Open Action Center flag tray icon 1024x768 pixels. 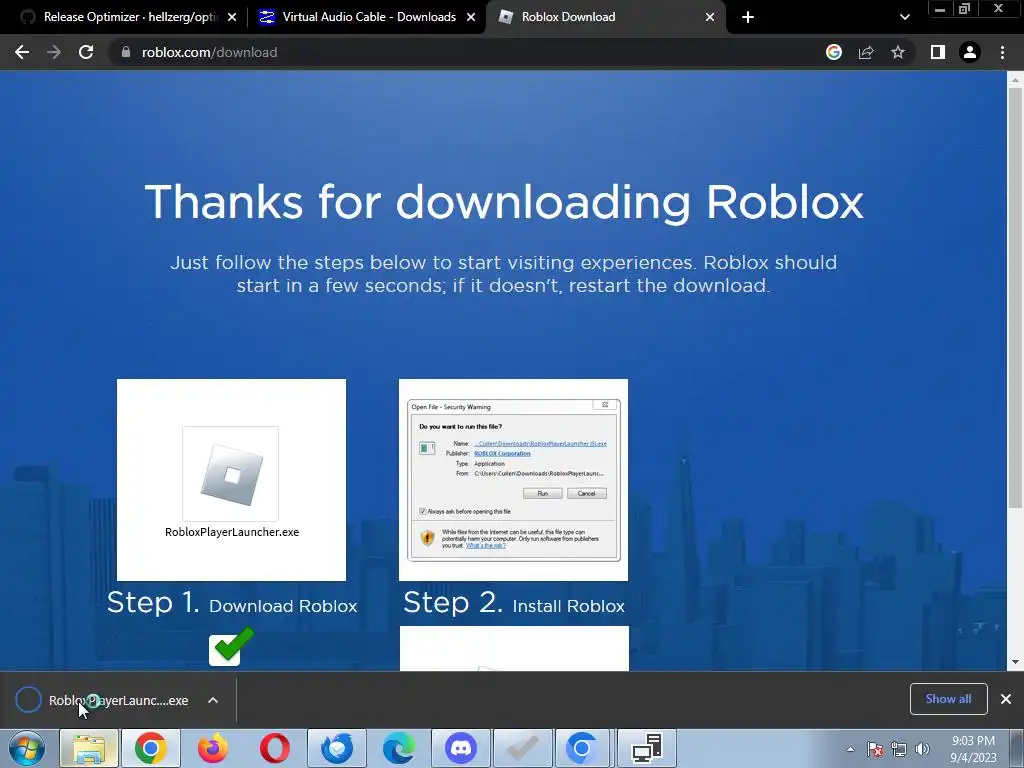[875, 750]
